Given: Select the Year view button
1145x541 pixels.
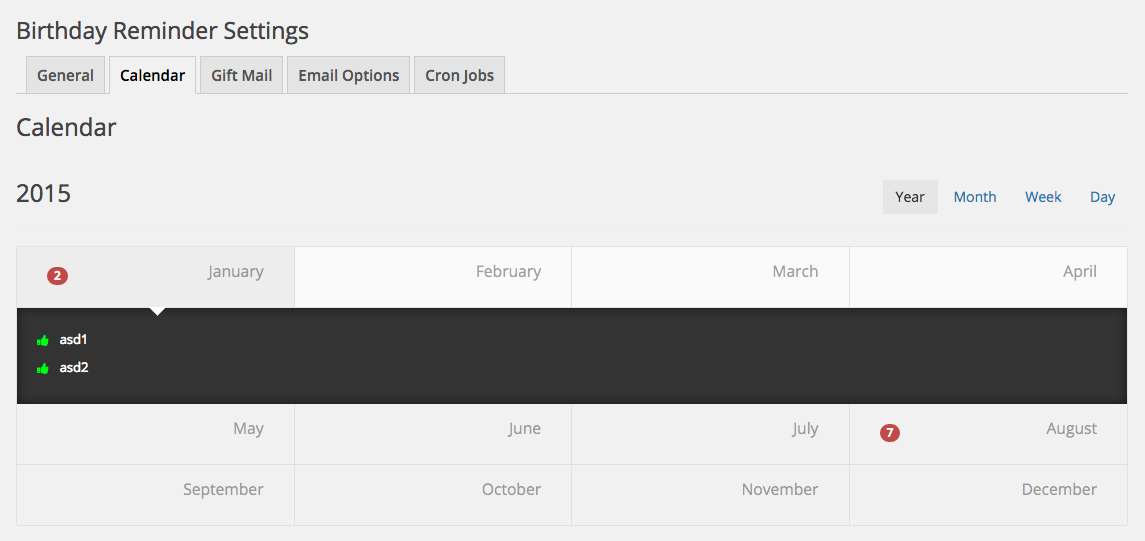Looking at the screenshot, I should point(910,197).
